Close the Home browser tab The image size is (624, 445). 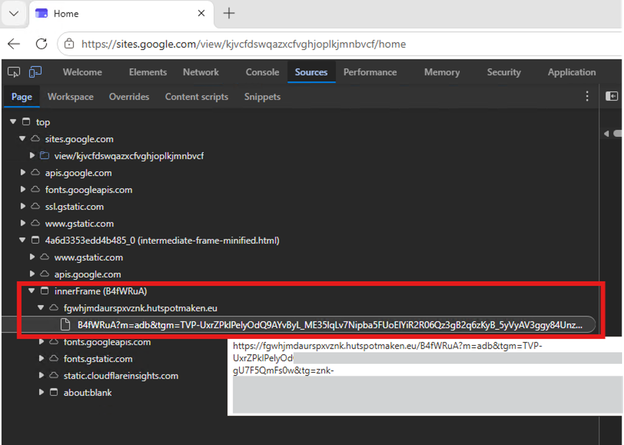click(x=201, y=13)
